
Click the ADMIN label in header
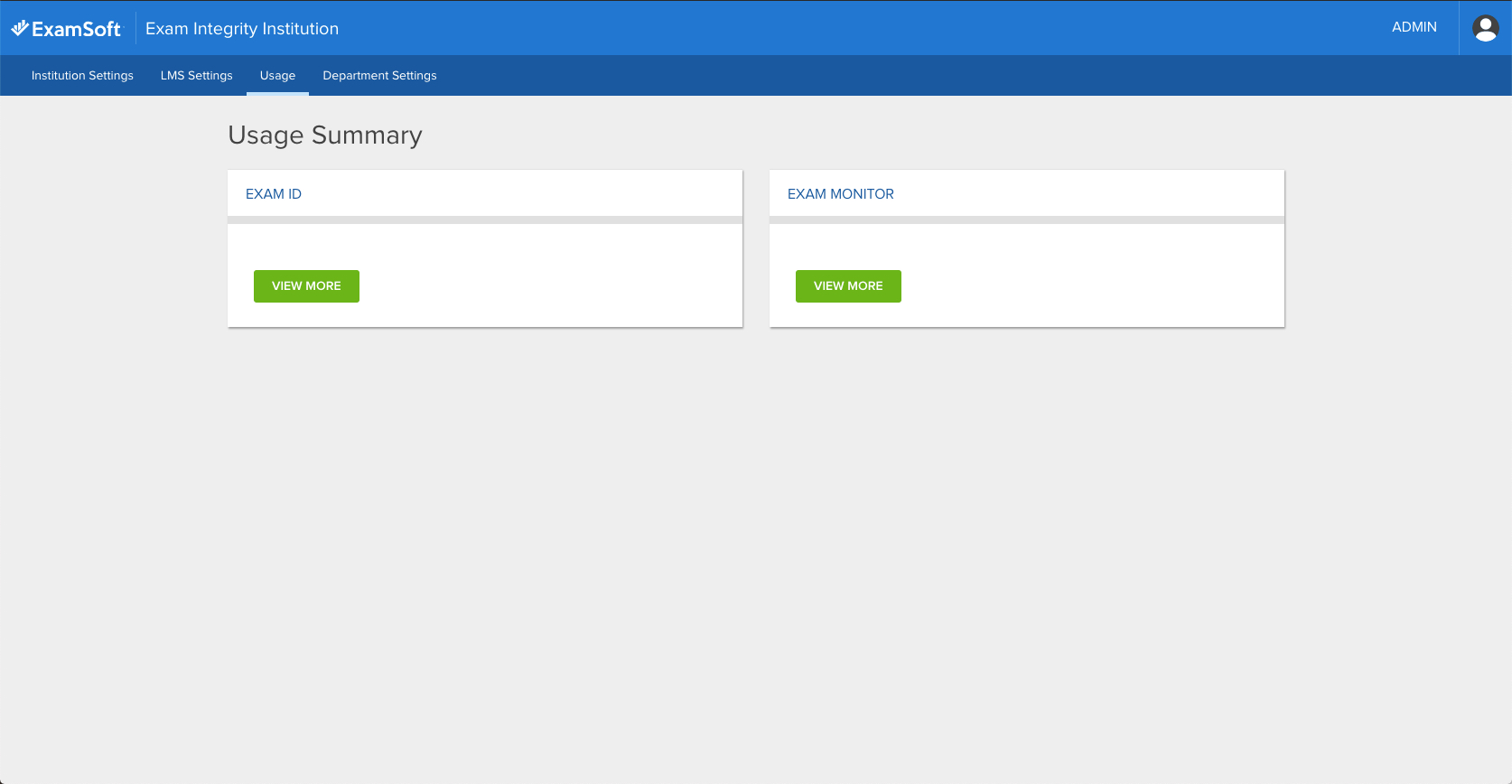1414,27
